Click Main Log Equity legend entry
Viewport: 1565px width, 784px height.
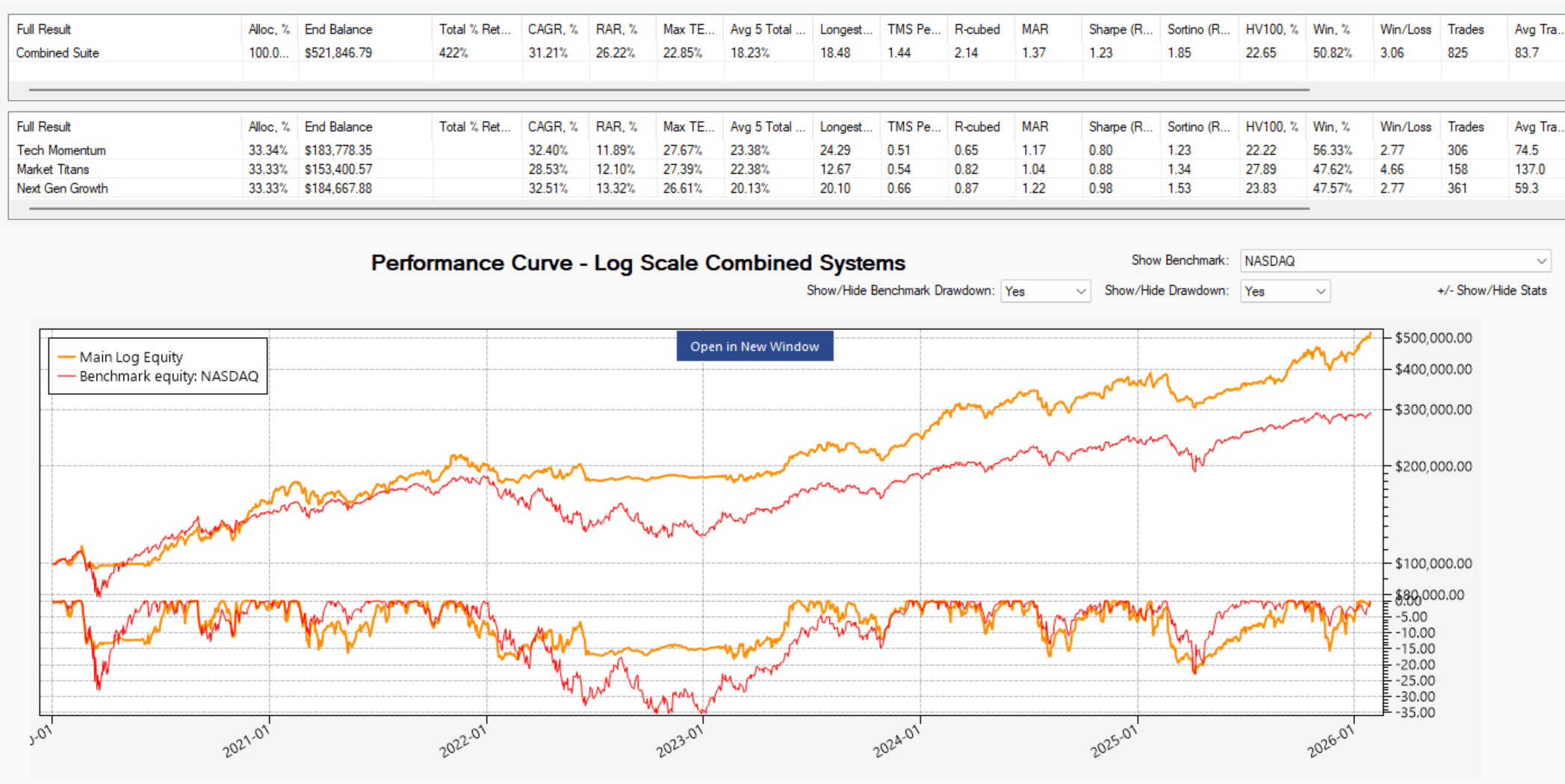coord(131,357)
